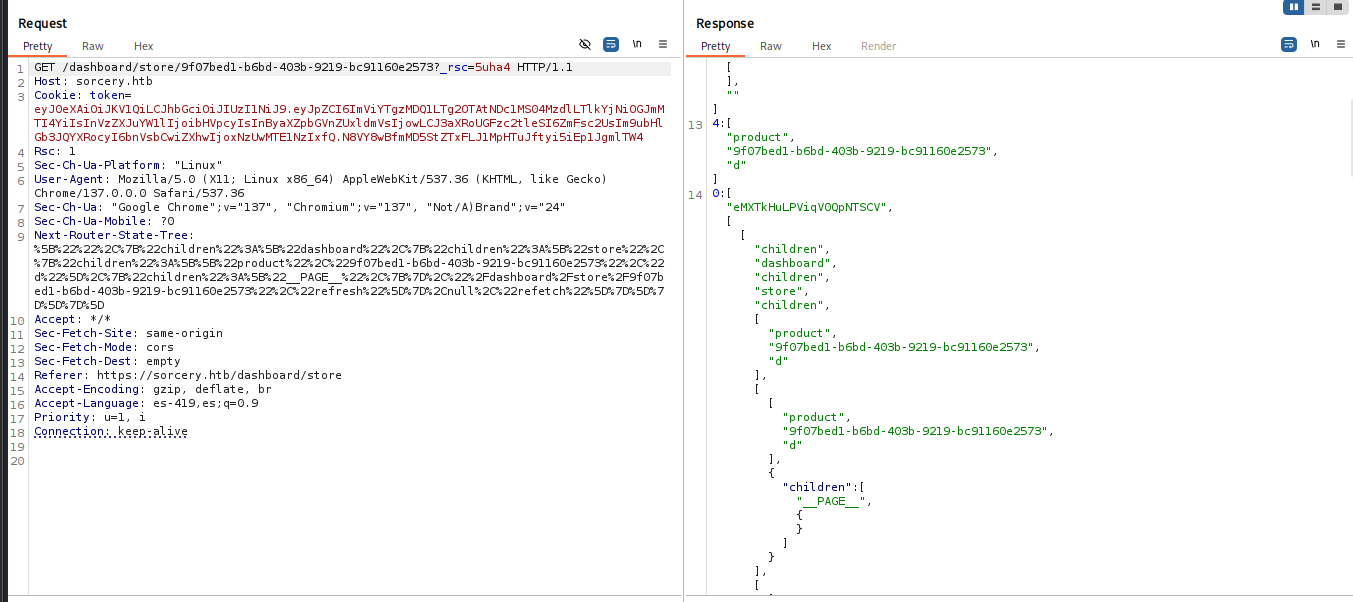Switch Response view to Hex tab
The image size is (1353, 602).
point(822,46)
